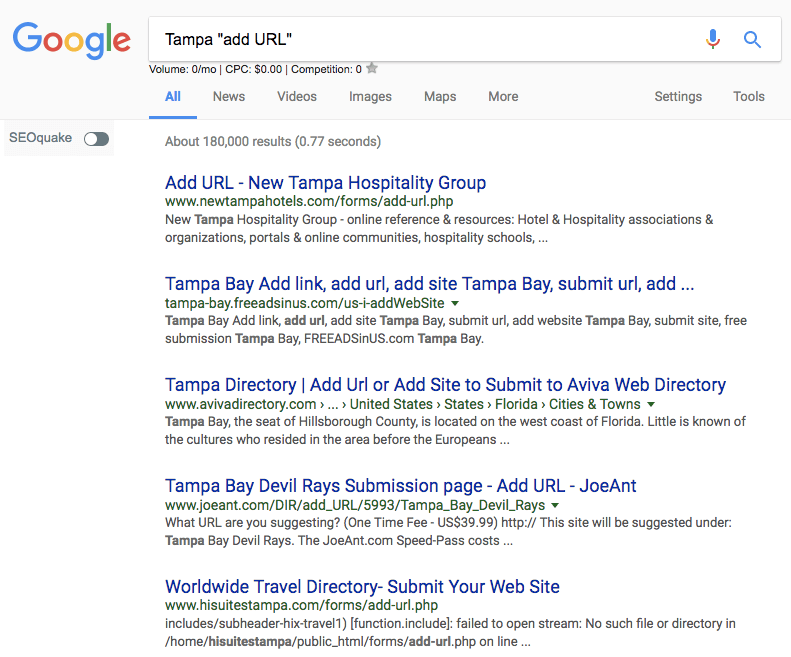Open dropdown arrow next to joeant.com URL

tap(555, 505)
